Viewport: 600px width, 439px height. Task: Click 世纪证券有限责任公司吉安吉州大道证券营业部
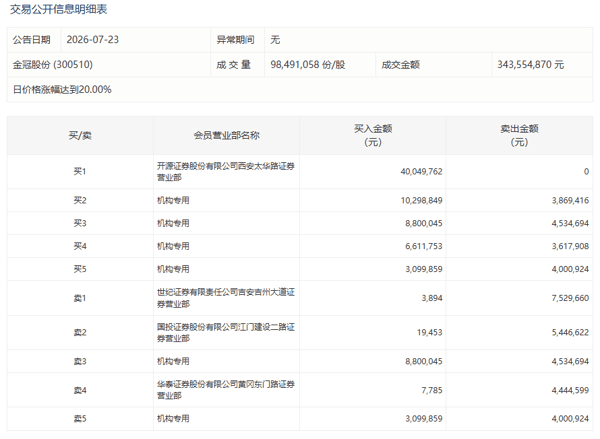click(226, 298)
